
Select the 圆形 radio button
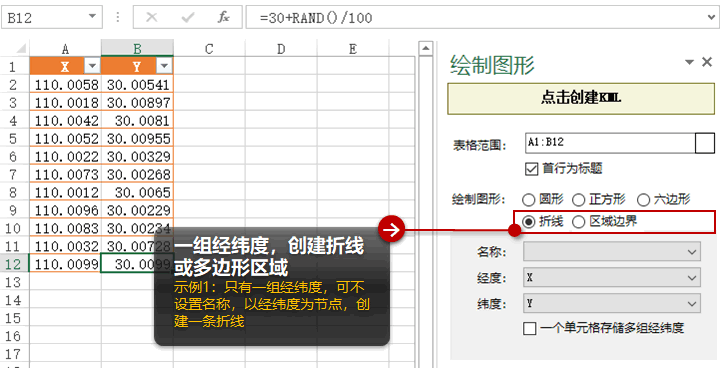(529, 199)
